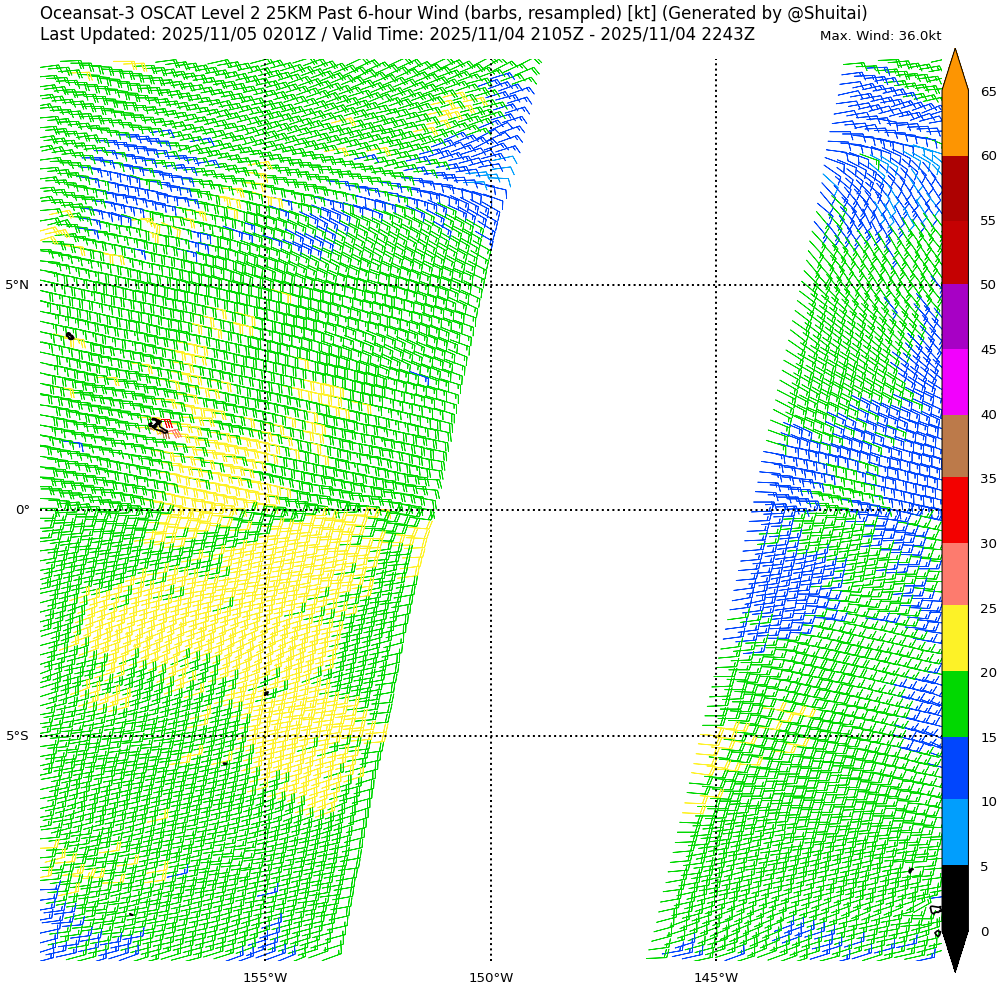Click the Max. Wind 36.0kt text

click(x=880, y=36)
